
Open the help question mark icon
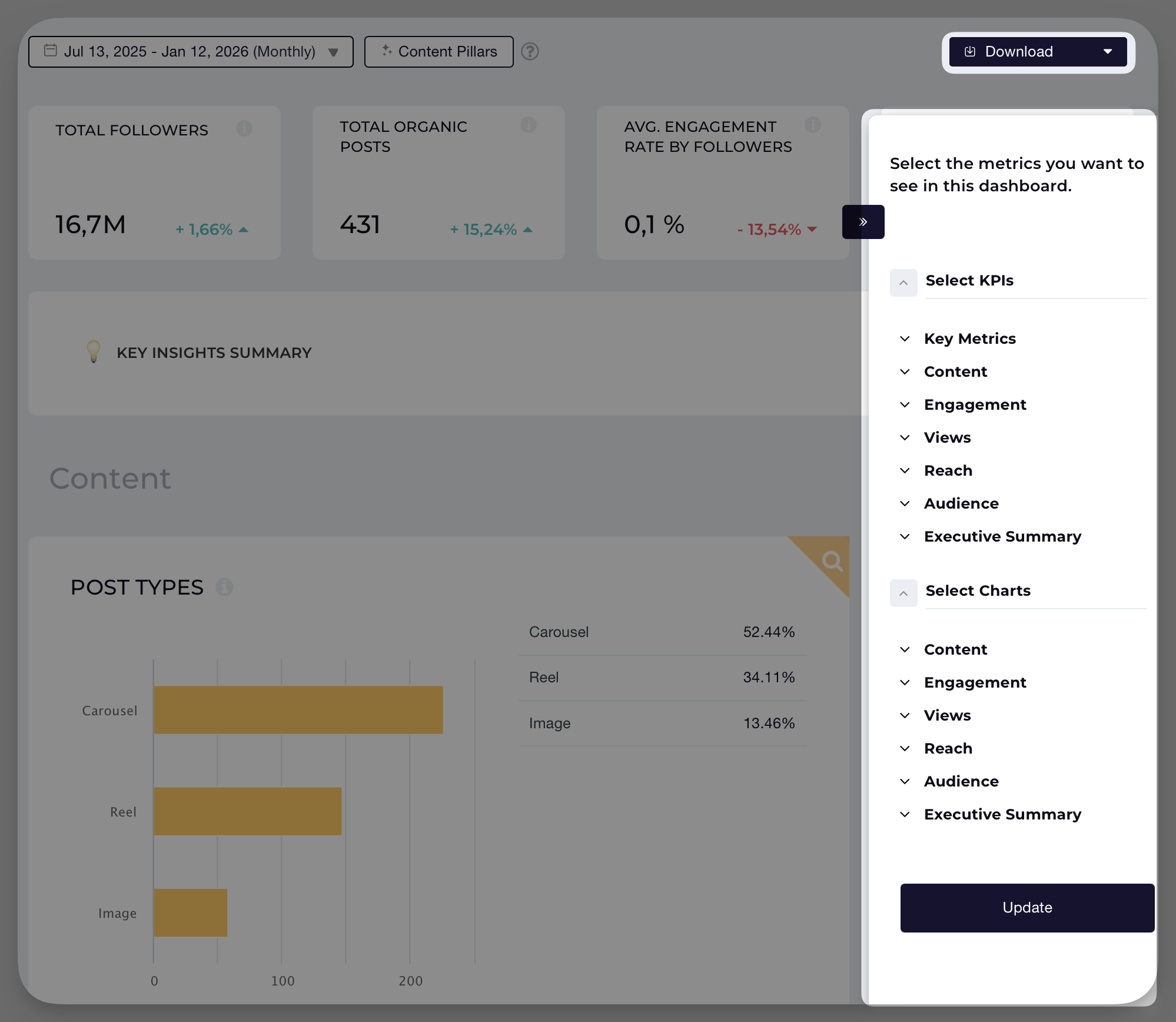tap(530, 52)
